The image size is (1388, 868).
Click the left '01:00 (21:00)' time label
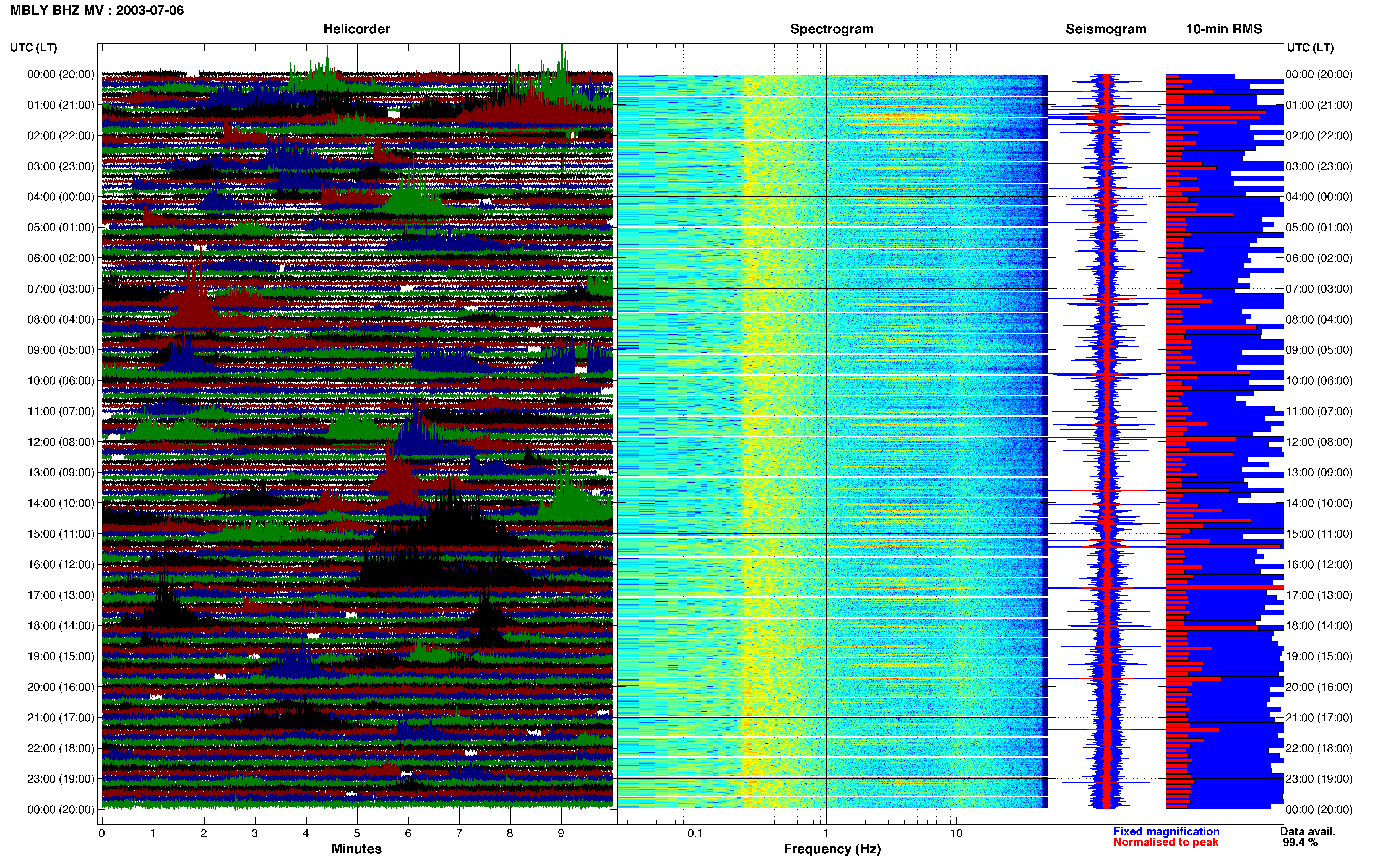(x=61, y=105)
